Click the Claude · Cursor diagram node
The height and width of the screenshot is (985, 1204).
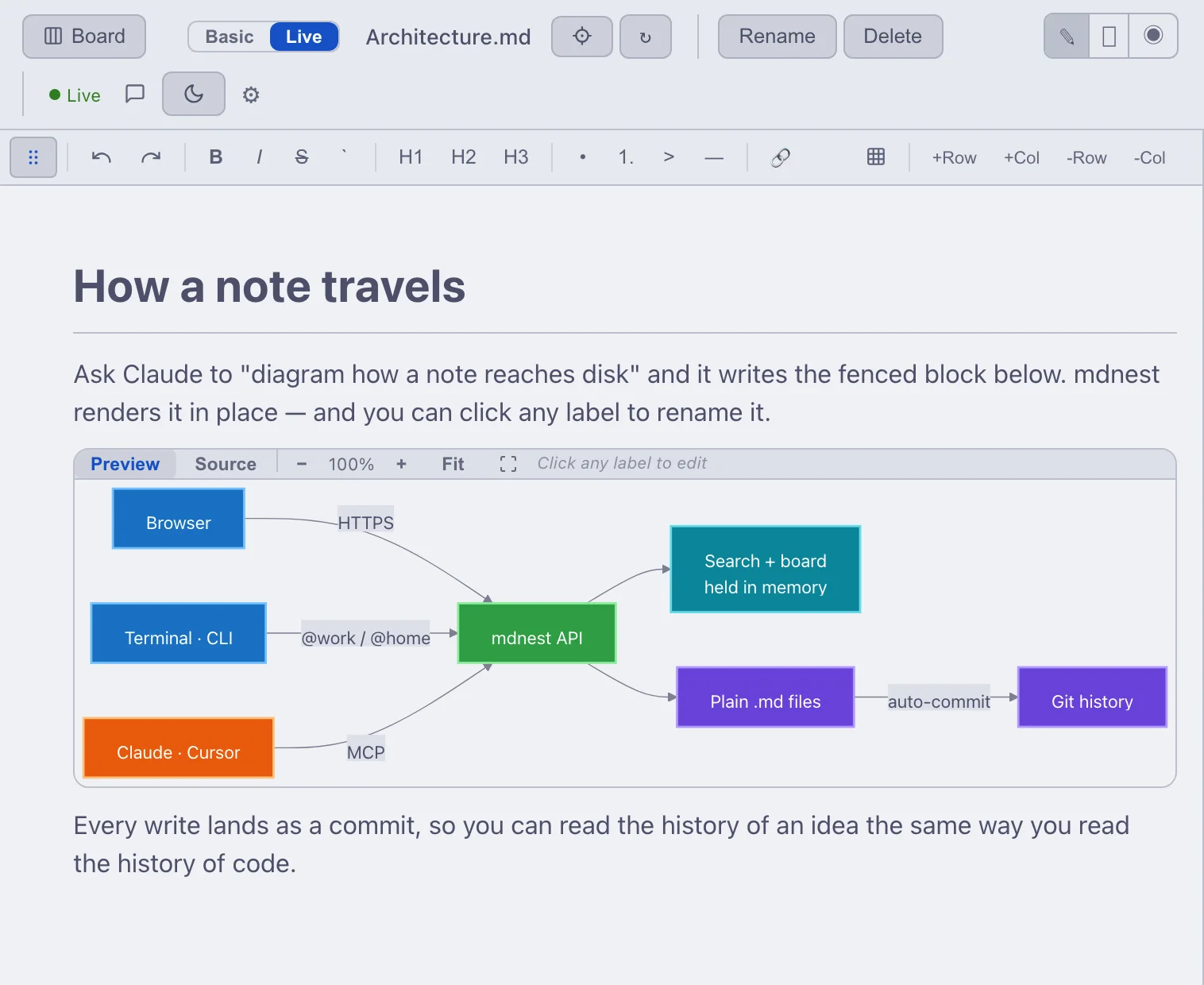[x=179, y=748]
